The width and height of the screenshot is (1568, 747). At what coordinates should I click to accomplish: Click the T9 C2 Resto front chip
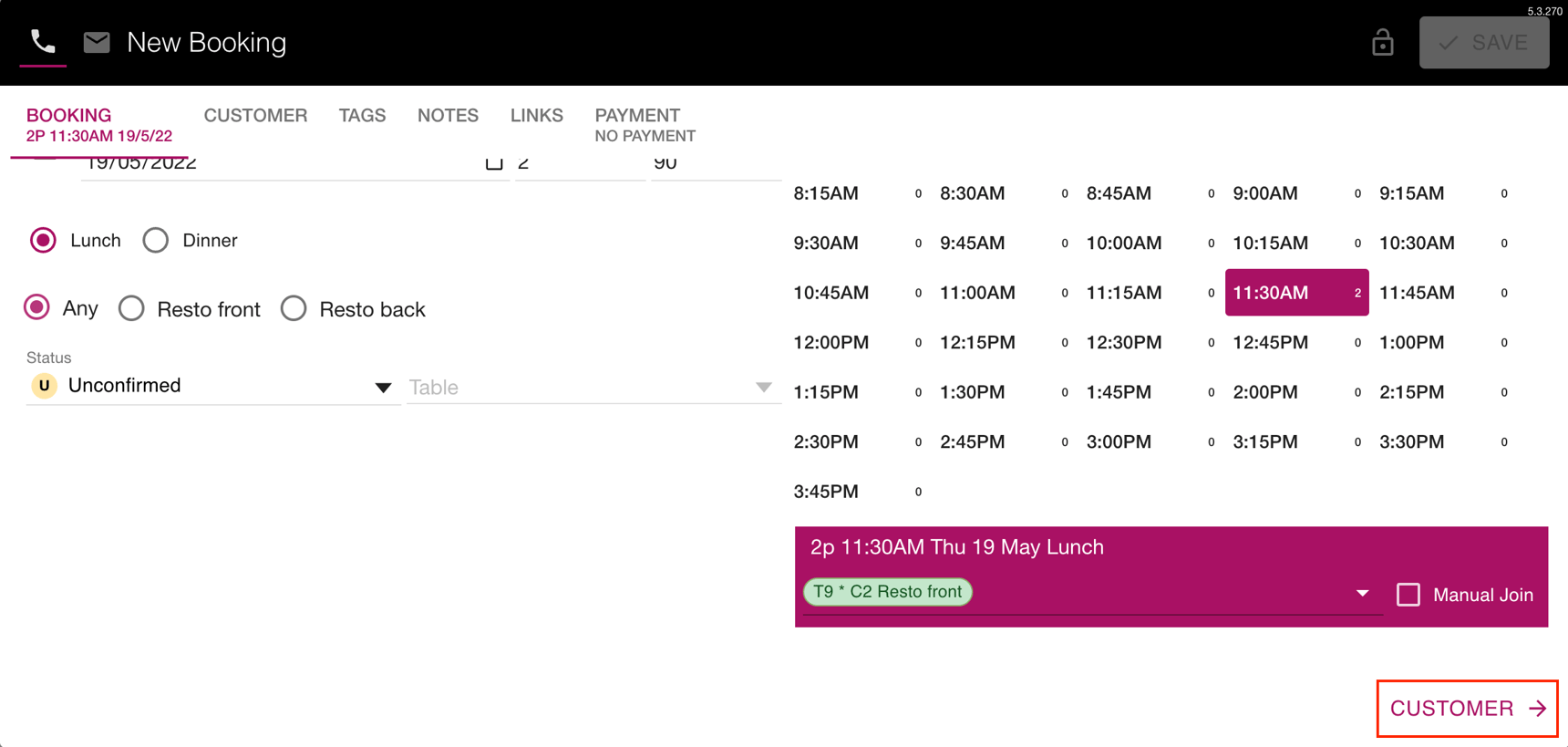887,592
